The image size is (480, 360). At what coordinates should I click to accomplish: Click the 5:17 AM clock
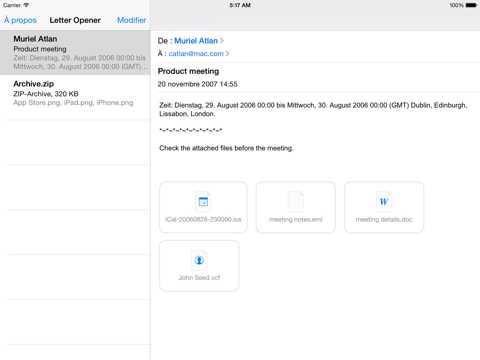(240, 5)
